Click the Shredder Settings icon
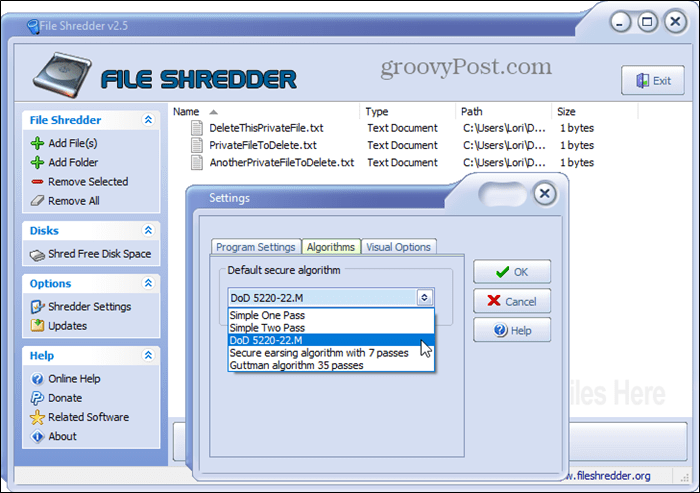The width and height of the screenshot is (700, 493). 38,307
